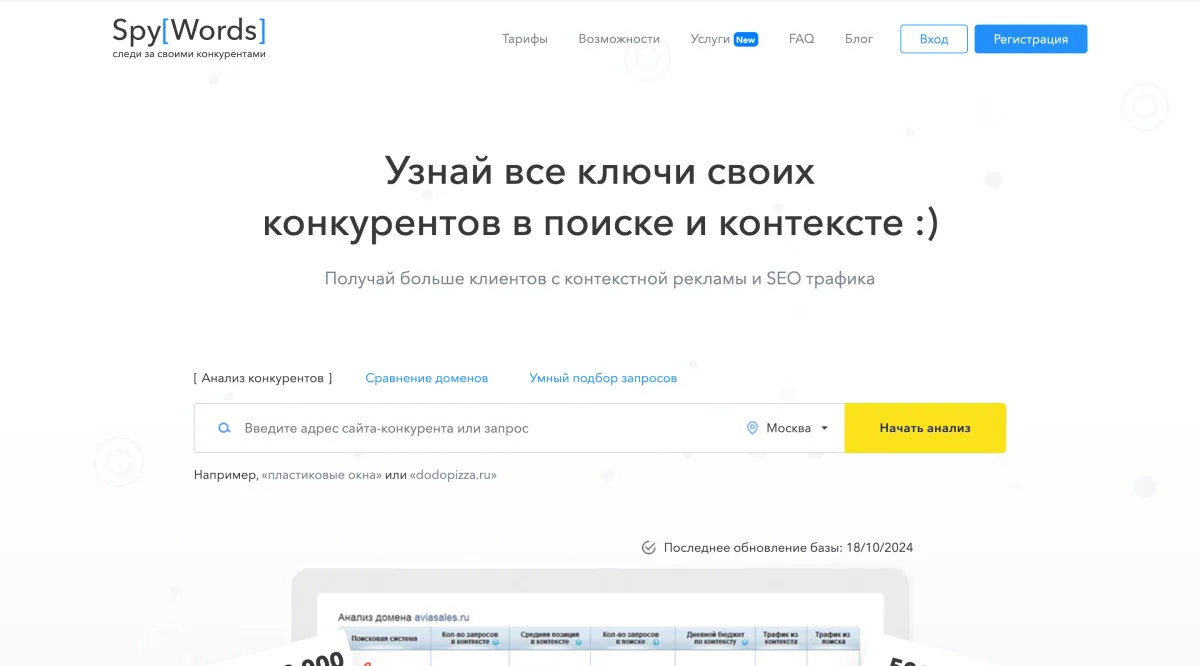Click the magnifier icon in search field
The height and width of the screenshot is (666, 1200).
click(x=225, y=428)
